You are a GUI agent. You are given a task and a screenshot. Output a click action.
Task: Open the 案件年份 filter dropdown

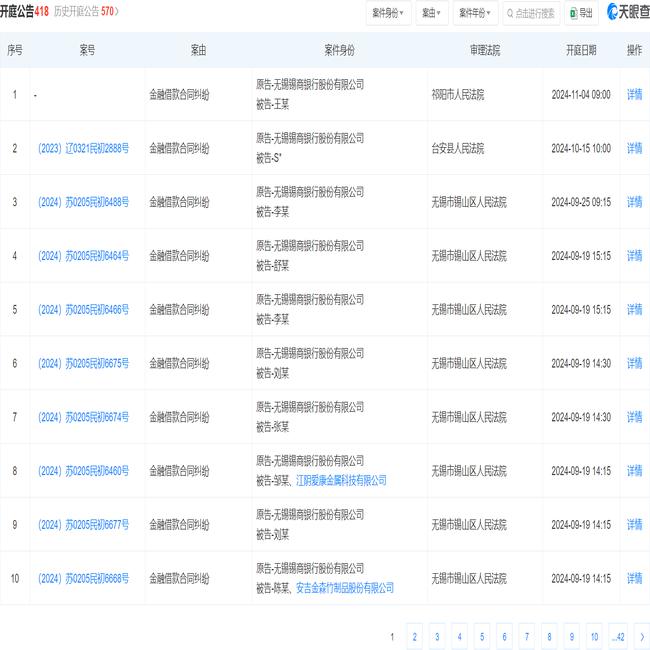[x=475, y=13]
